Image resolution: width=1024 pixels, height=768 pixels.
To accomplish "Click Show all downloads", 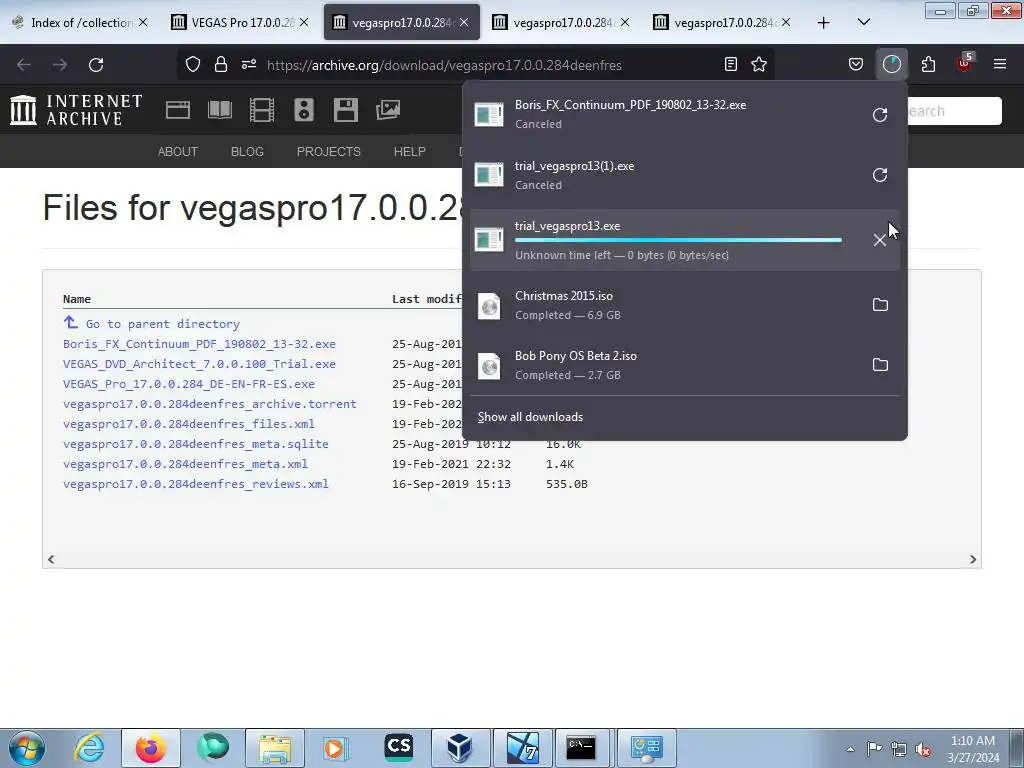I will 530,417.
